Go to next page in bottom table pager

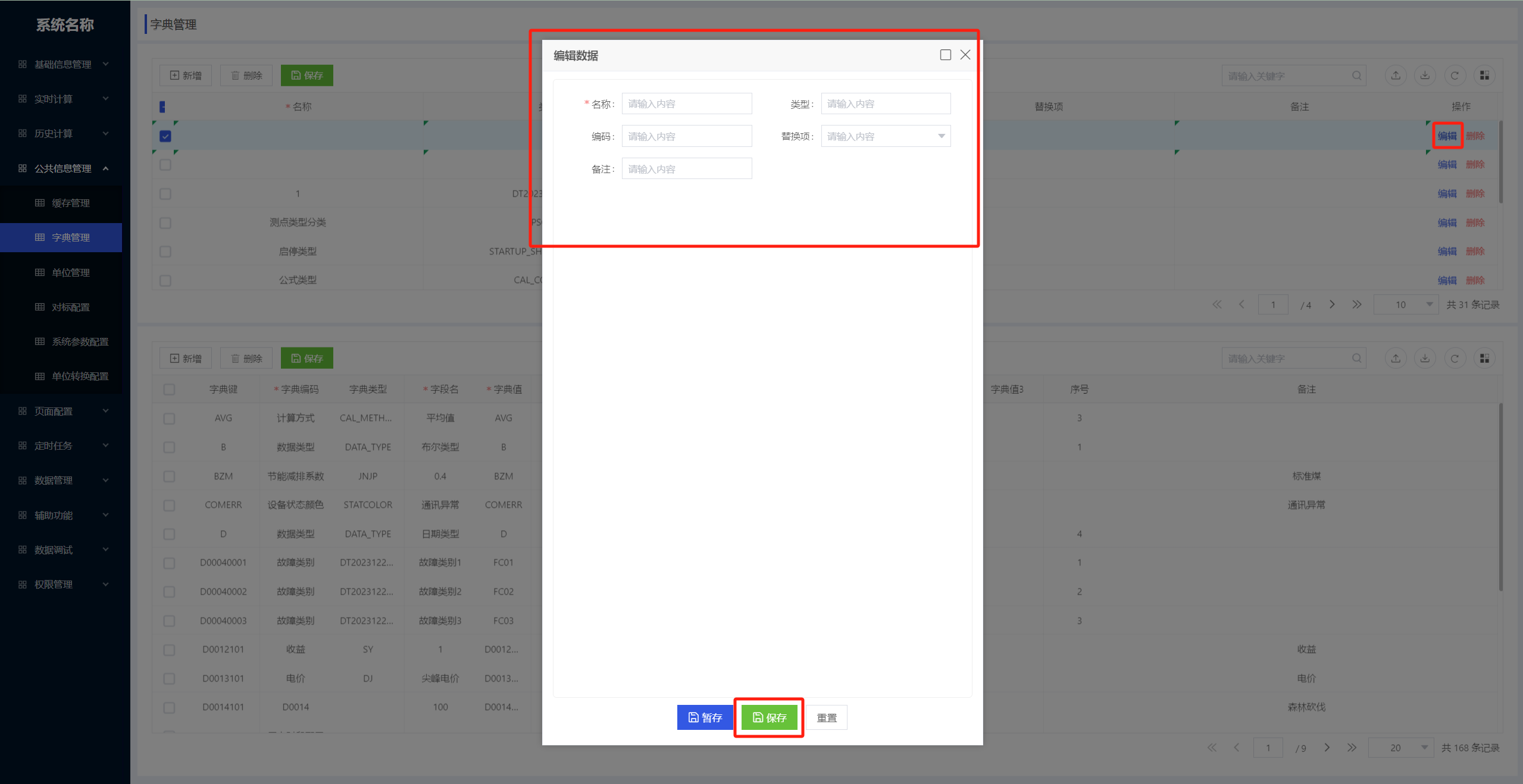pos(1327,748)
